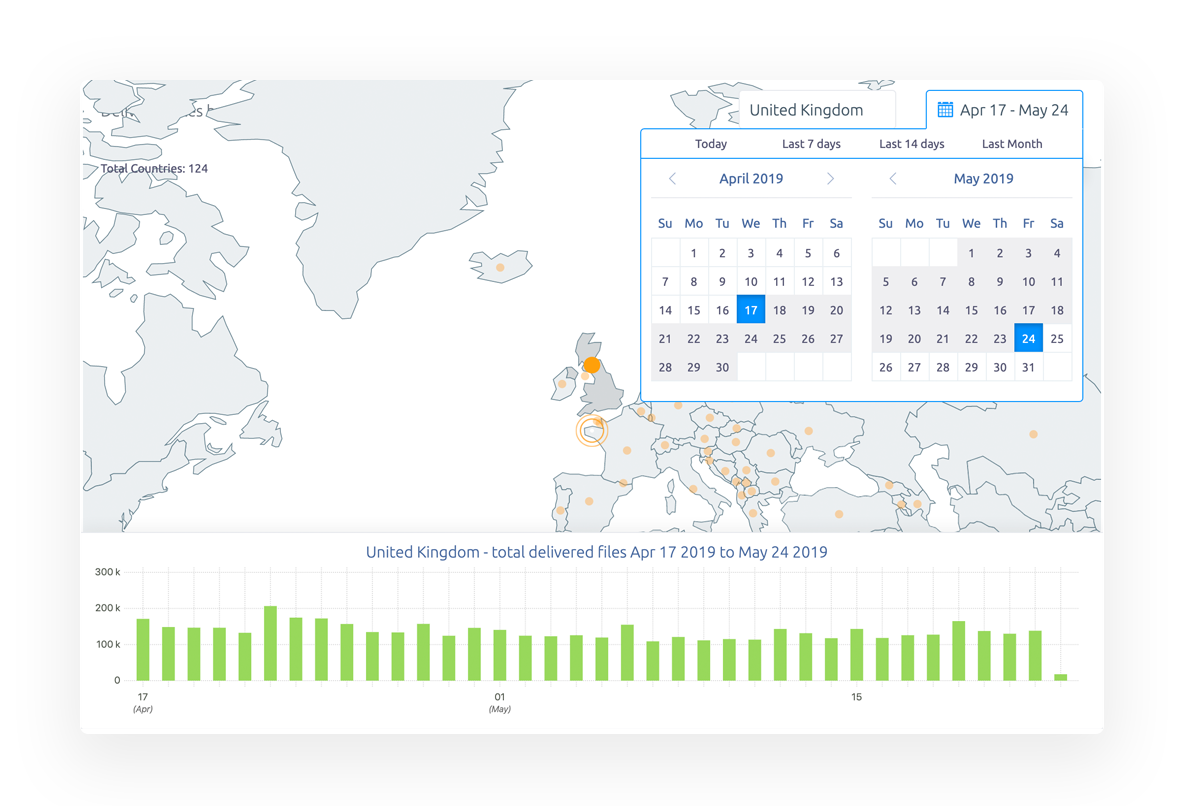Pick May 15 in the calendar
Viewport: 1184px width, 806px height.
pos(971,310)
